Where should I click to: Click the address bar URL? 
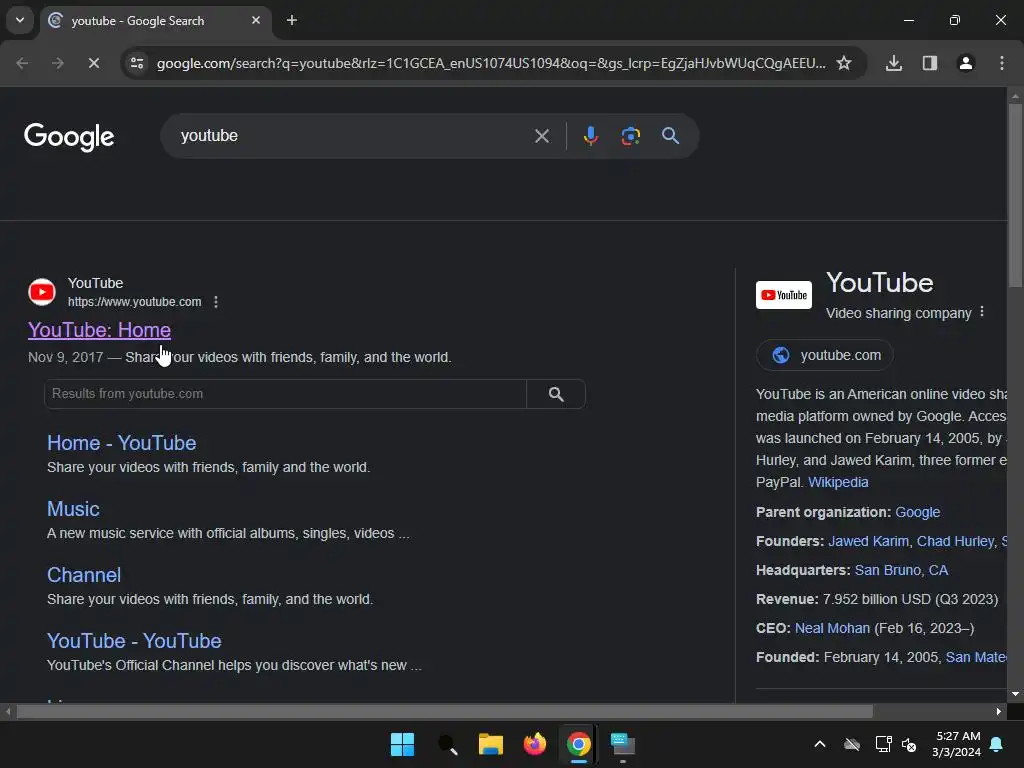(490, 63)
